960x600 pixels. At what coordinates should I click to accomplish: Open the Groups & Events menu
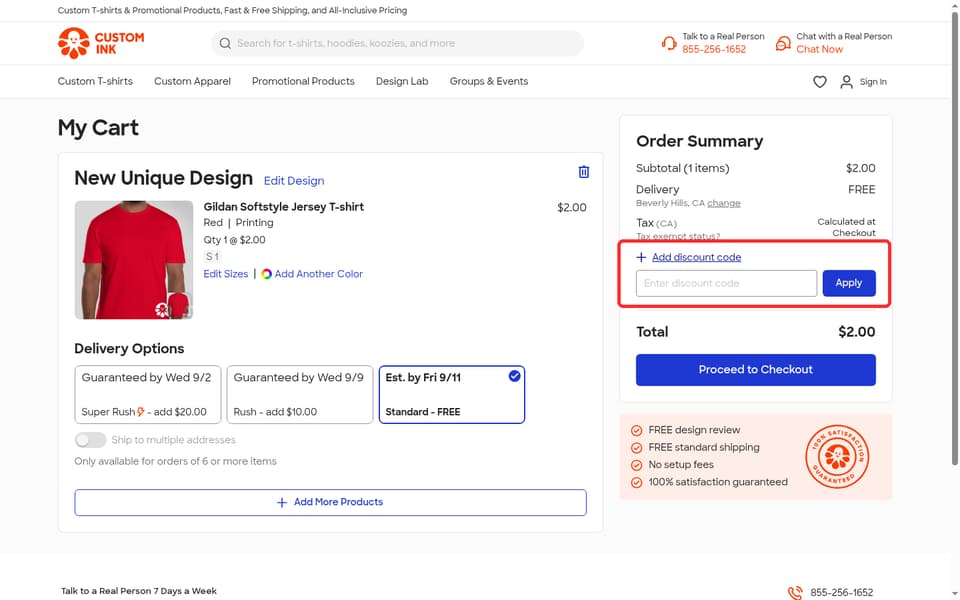pos(489,81)
